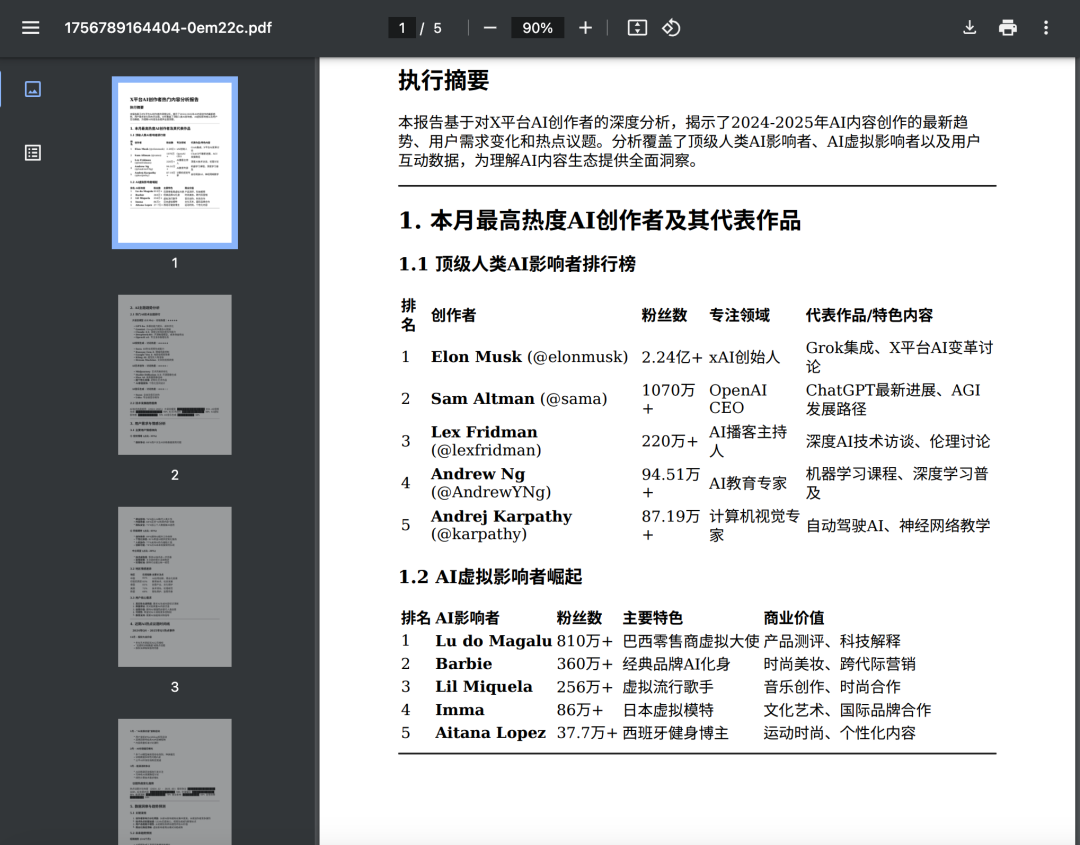Click the 2.24亿+ follower count

[672, 357]
